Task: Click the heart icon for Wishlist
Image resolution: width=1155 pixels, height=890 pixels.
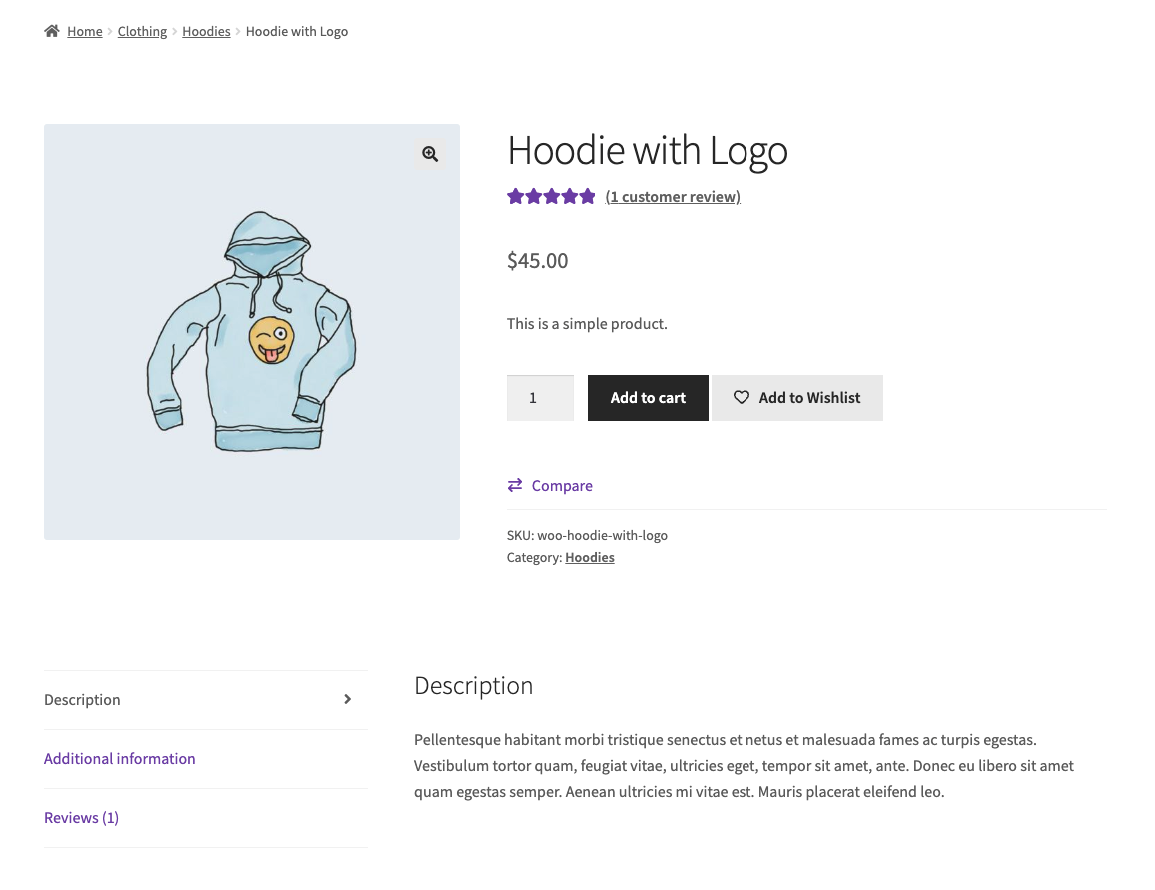Action: (741, 398)
